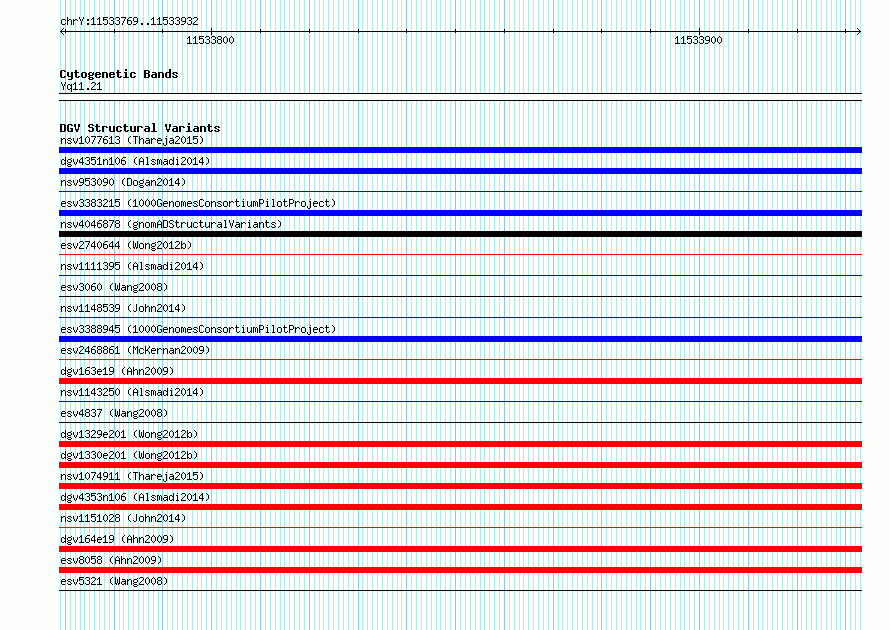Open variant nsv1143250 (Alsmadi2014)

click(132, 392)
